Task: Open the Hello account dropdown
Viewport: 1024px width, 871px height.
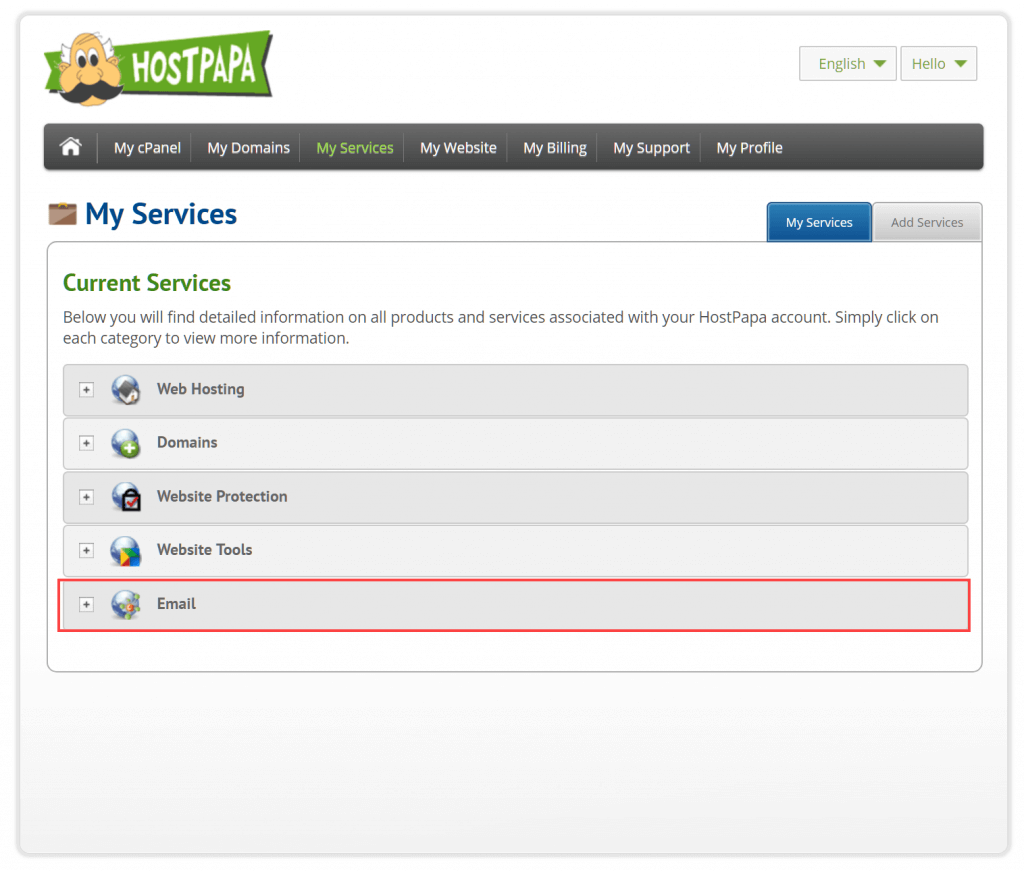Action: (x=938, y=63)
